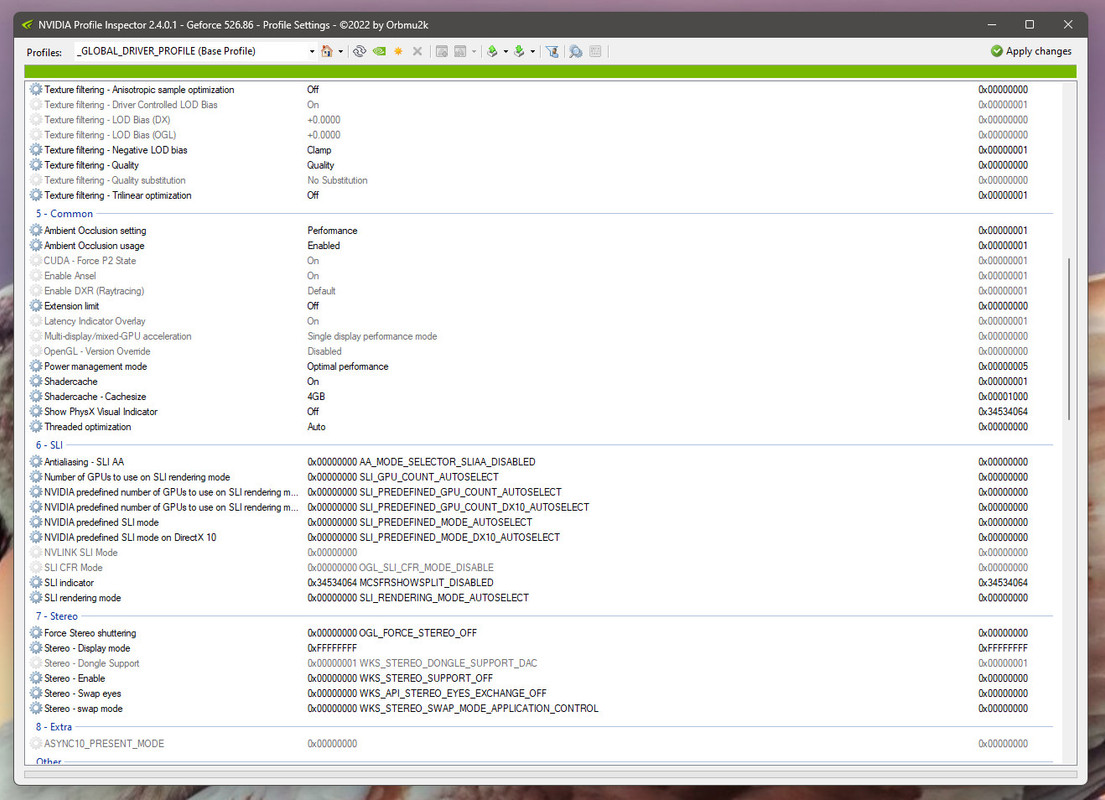Image resolution: width=1105 pixels, height=800 pixels.
Task: Click the magnifier scan profiles icon
Action: click(576, 51)
